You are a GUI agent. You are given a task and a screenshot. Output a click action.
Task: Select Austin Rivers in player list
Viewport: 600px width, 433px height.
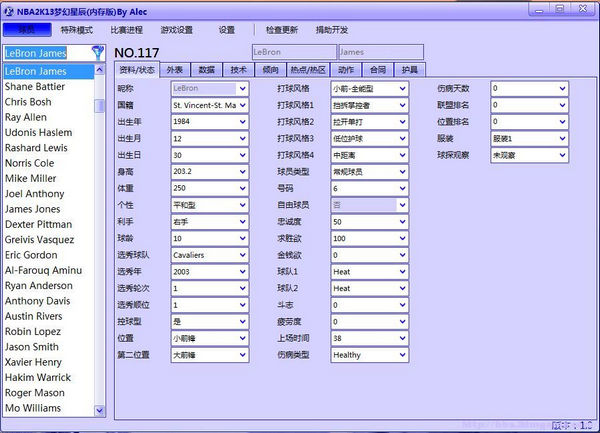(48, 316)
